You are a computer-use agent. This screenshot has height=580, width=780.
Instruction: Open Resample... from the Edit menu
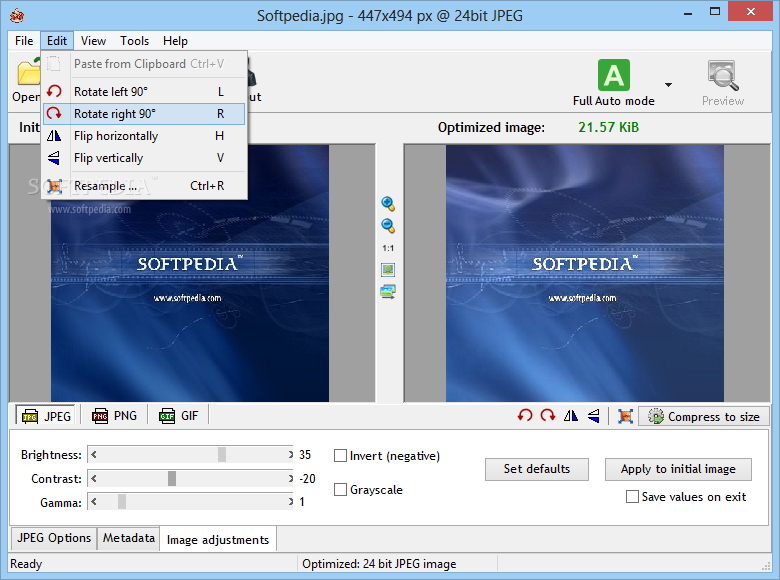(x=144, y=186)
